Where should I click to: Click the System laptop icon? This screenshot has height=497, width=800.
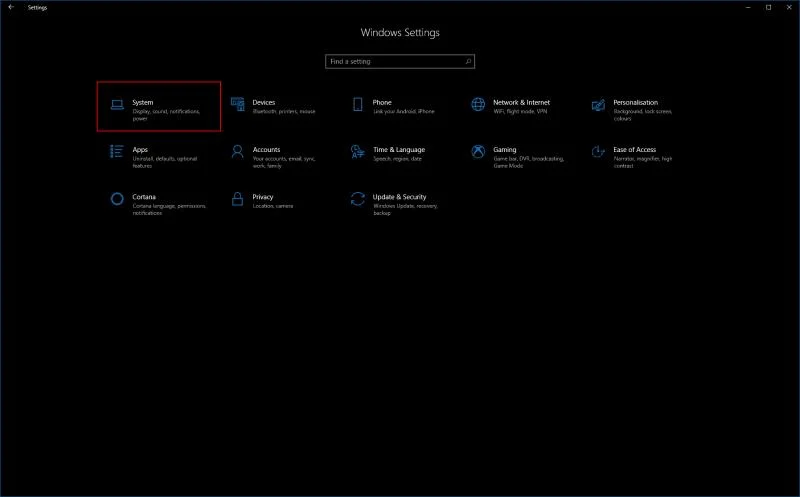tap(117, 105)
